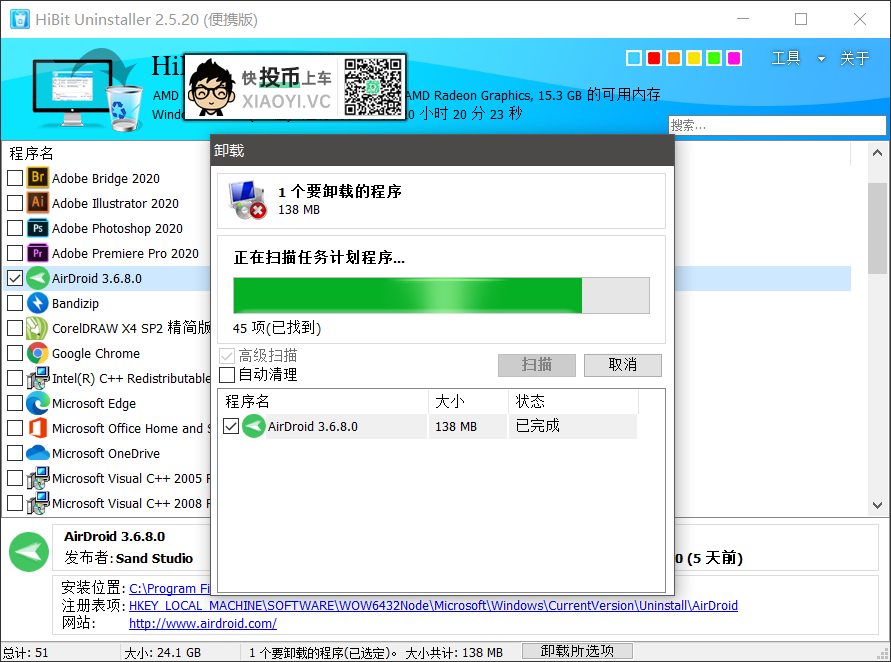The width and height of the screenshot is (891, 662).
Task: Click the 取消 button
Action: click(x=623, y=365)
